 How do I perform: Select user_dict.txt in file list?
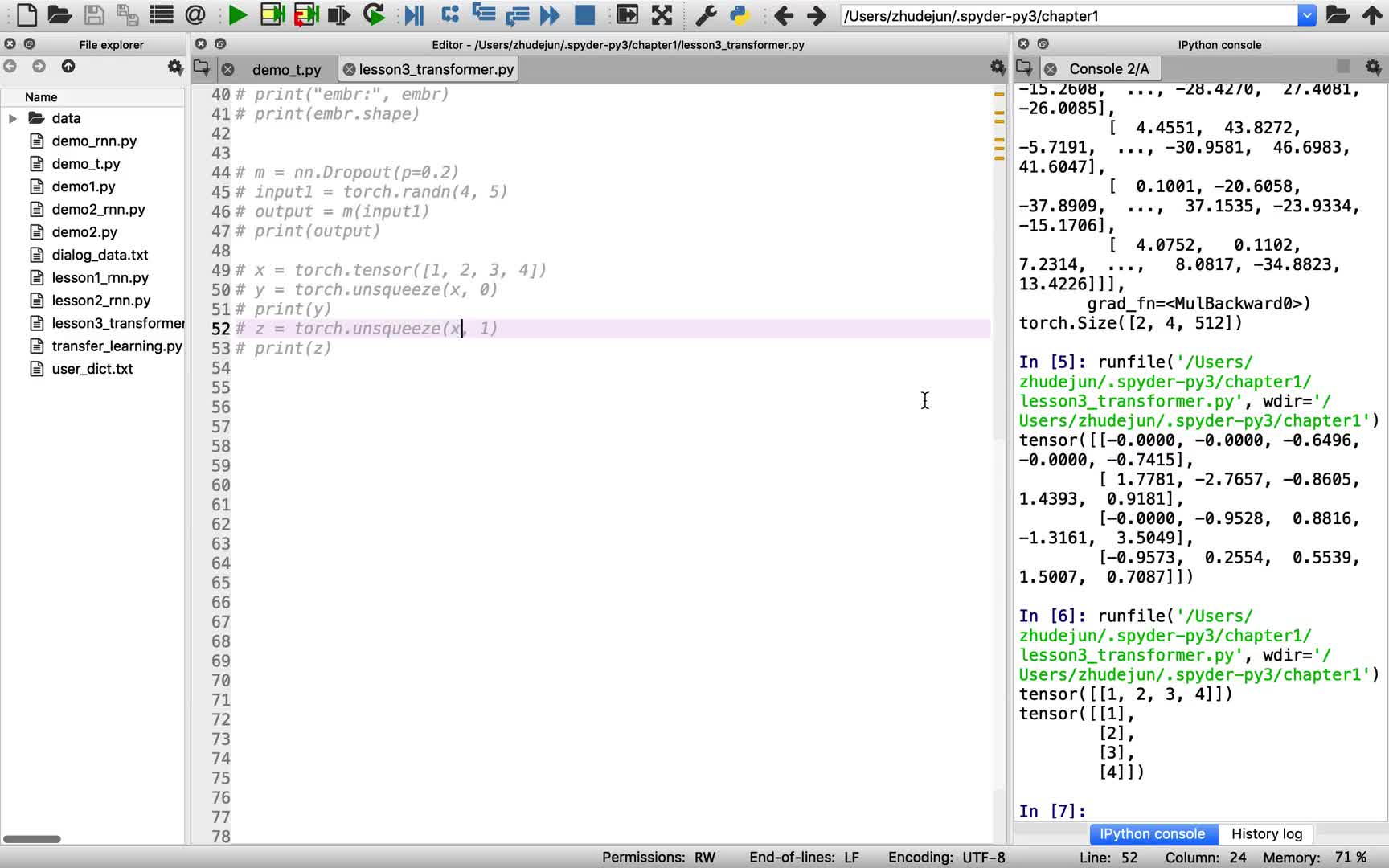coord(92,369)
